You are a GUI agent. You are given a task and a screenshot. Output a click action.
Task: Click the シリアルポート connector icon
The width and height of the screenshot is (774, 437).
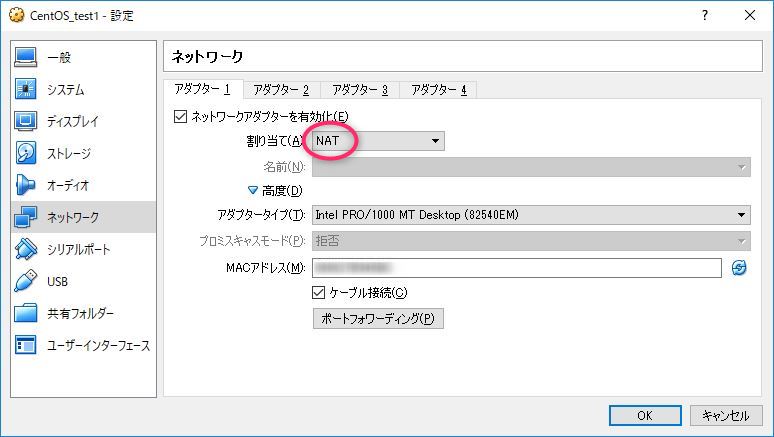pos(25,249)
